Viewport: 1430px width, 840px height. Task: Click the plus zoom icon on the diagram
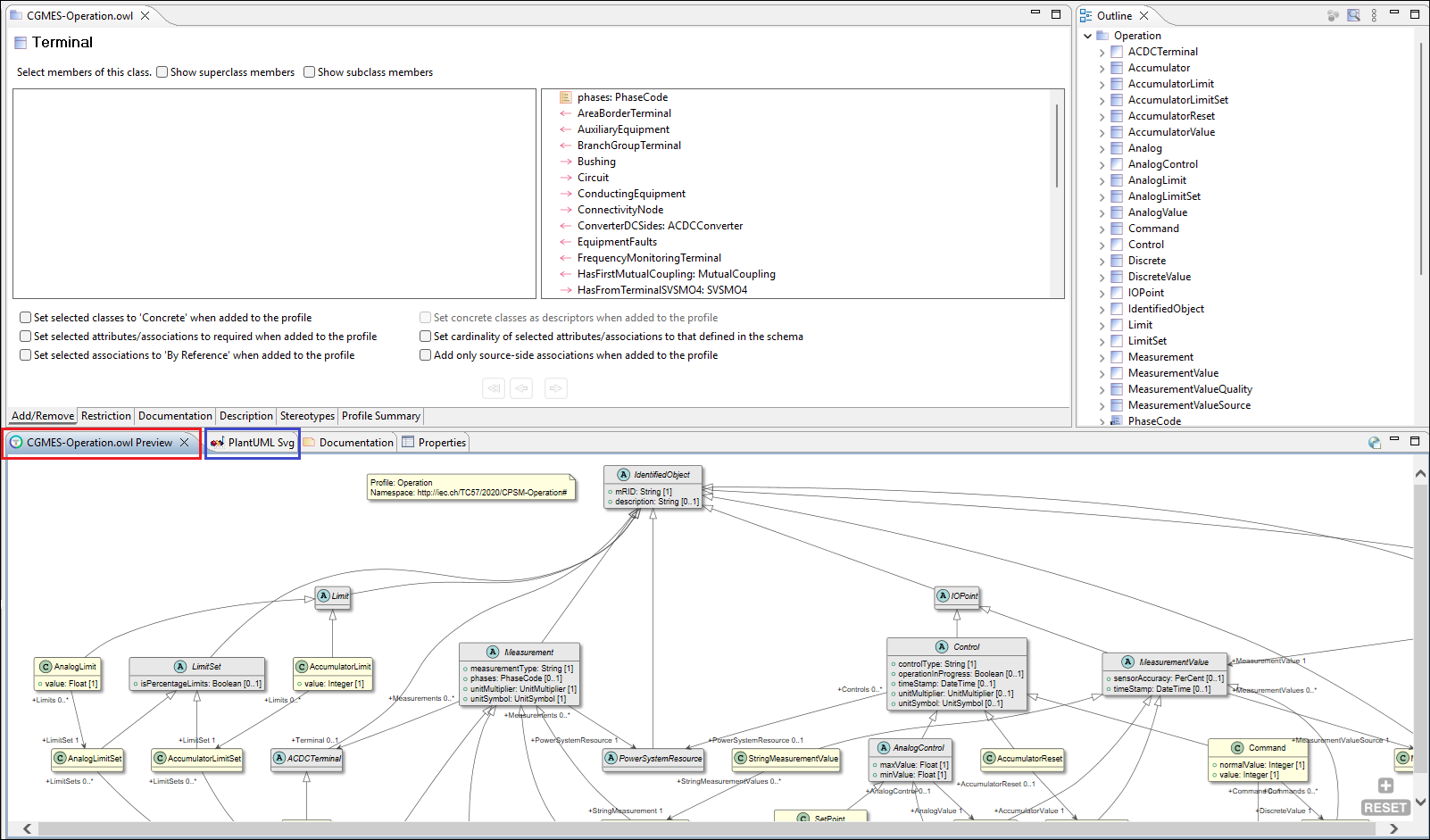(1385, 786)
